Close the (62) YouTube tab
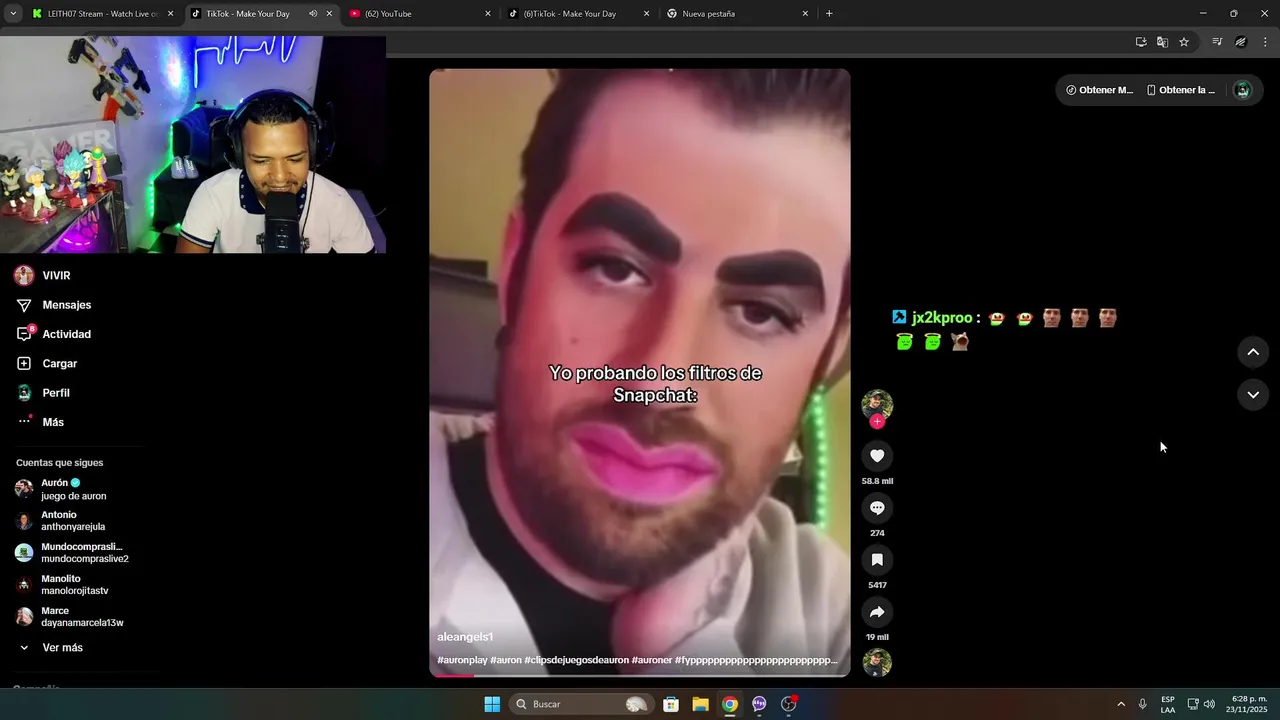Screen dimensions: 1280x720 (488, 14)
